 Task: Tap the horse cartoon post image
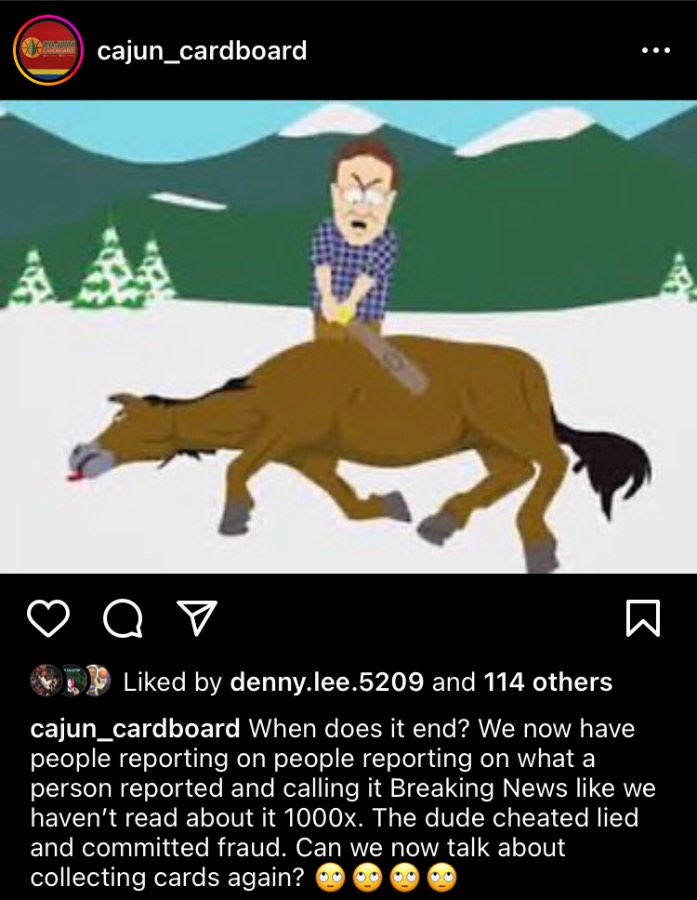pos(348,337)
